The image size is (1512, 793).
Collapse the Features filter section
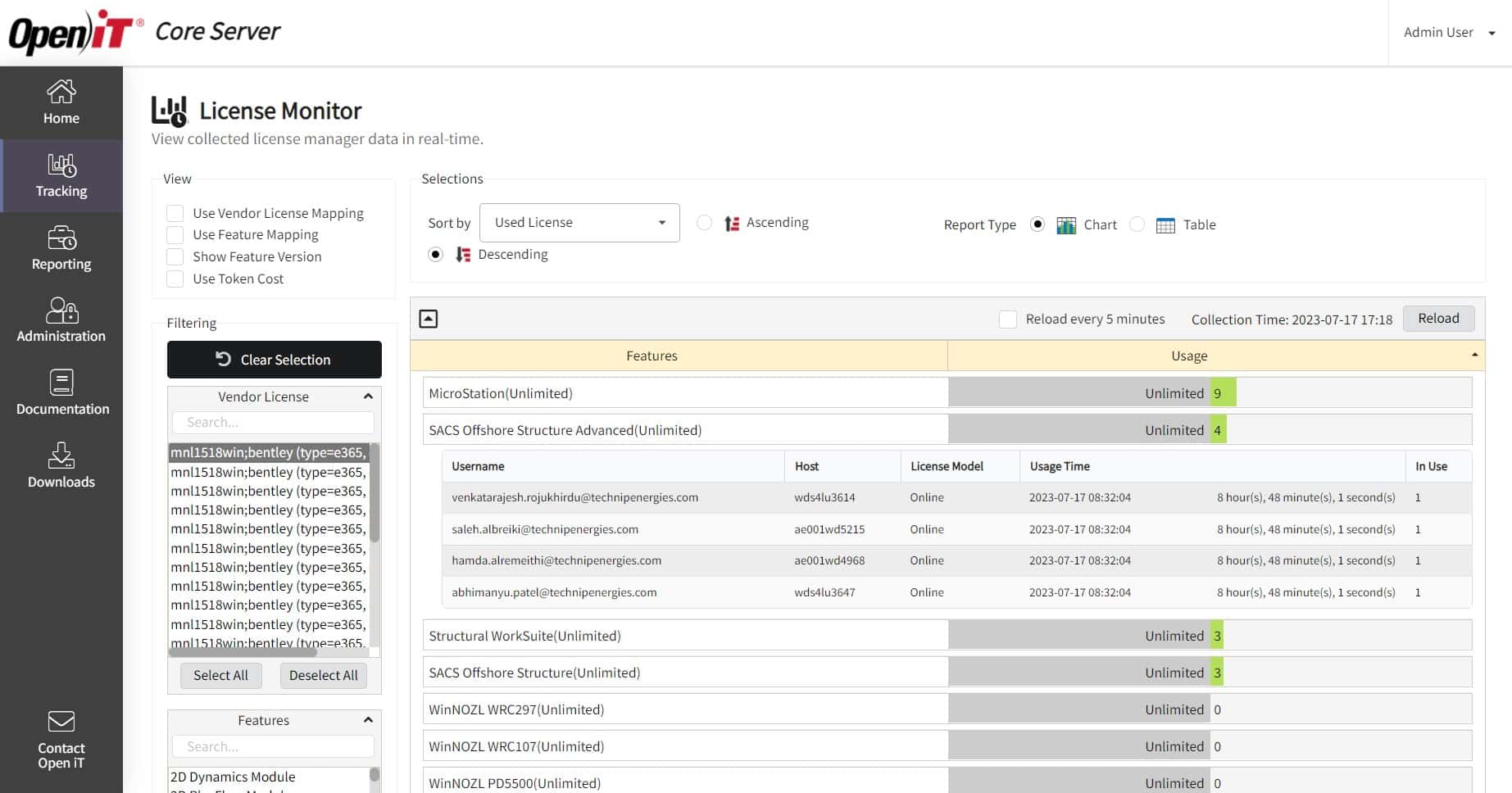click(368, 720)
